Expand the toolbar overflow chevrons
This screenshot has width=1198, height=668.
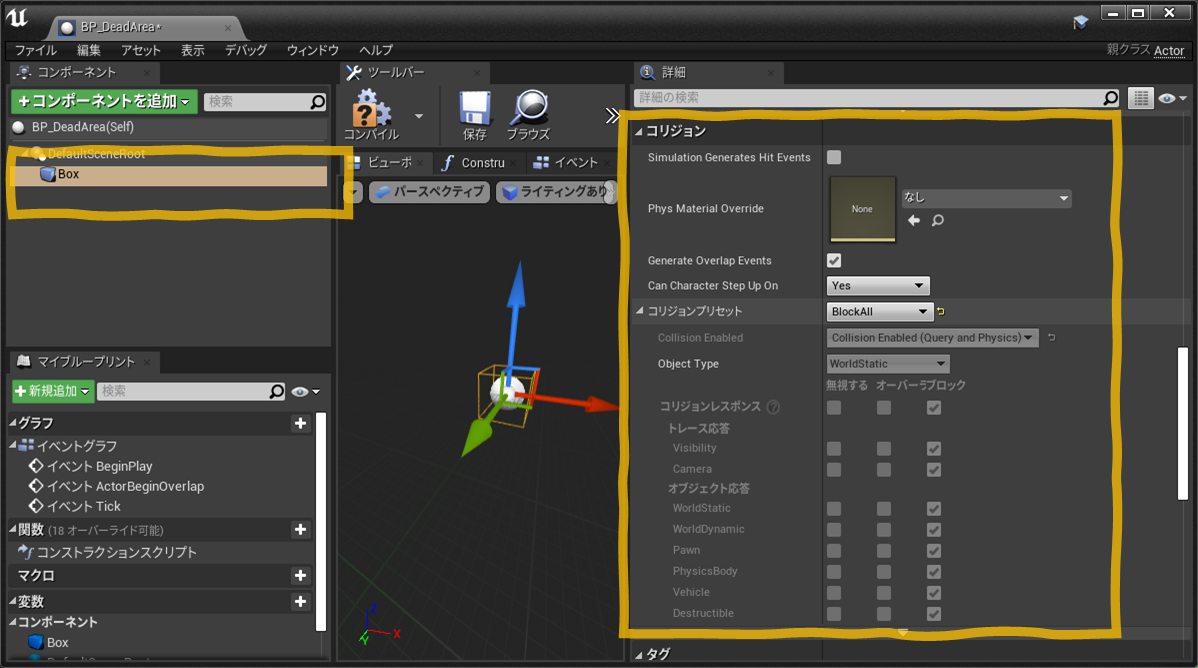(x=612, y=115)
